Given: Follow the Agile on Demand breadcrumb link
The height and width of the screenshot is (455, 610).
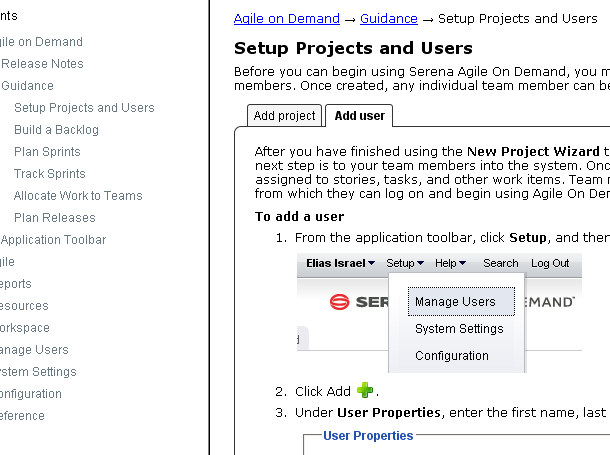Looking at the screenshot, I should (x=287, y=19).
